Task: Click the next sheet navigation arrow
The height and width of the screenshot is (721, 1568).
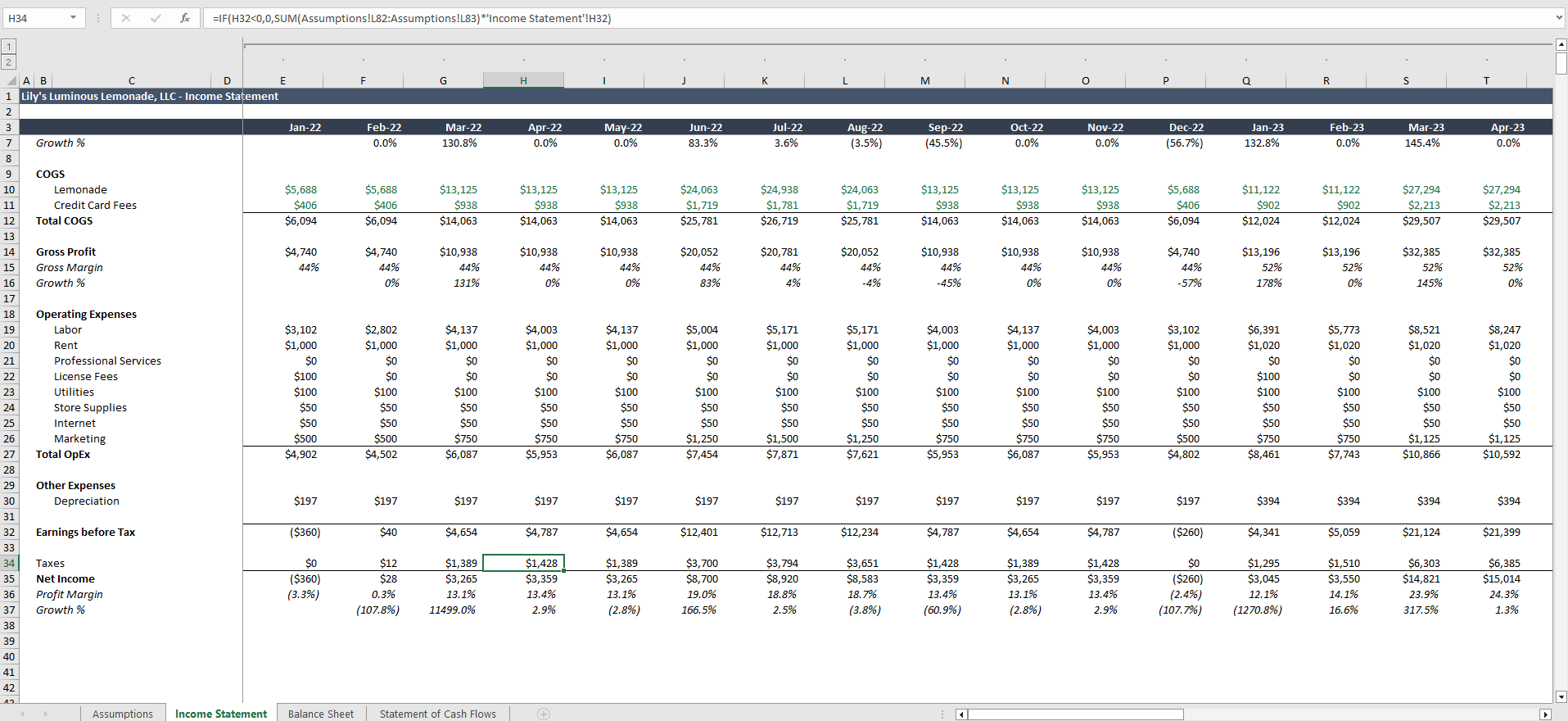Action: pyautogui.click(x=46, y=714)
